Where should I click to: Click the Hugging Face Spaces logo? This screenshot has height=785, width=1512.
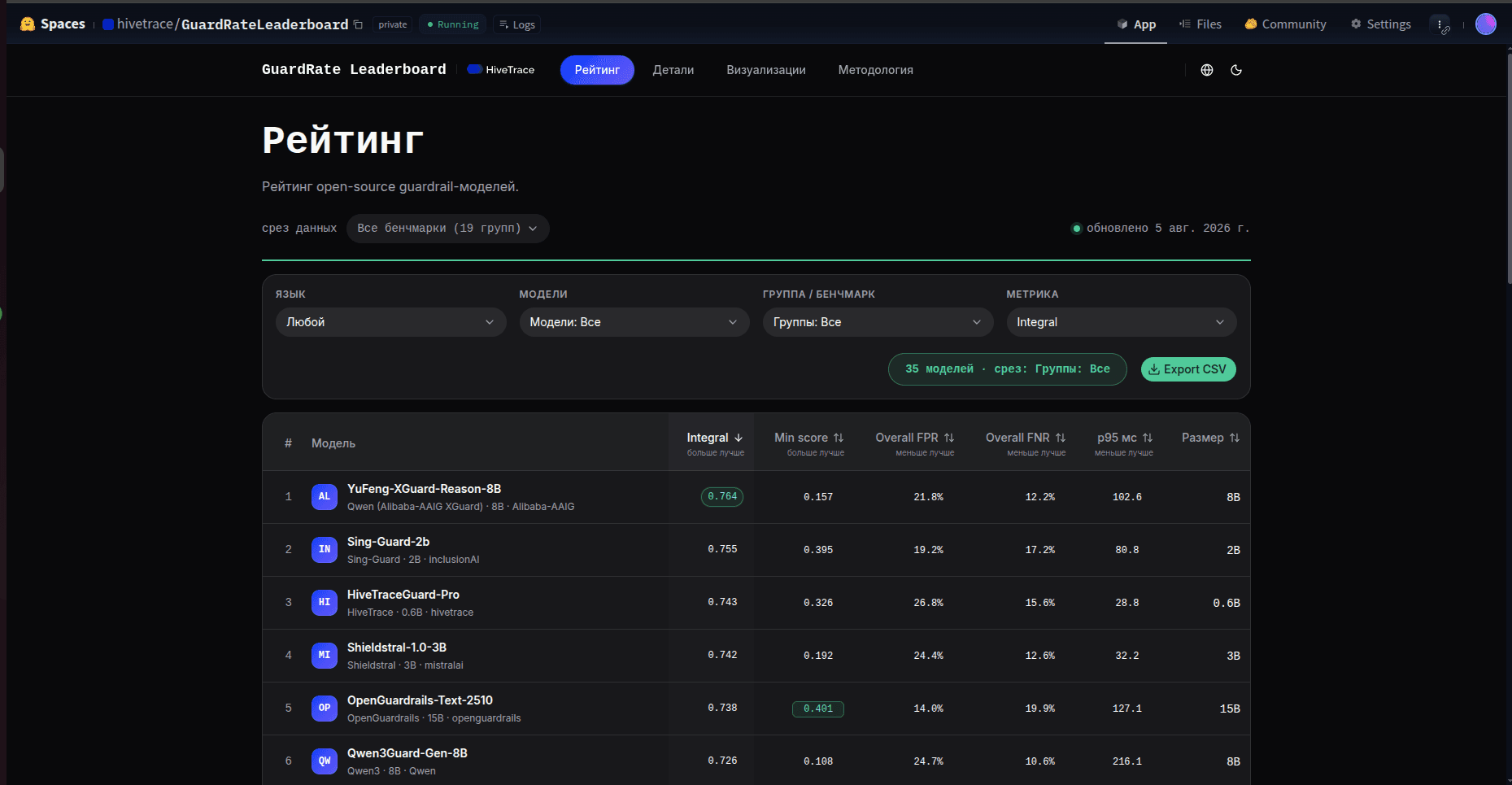[x=52, y=24]
